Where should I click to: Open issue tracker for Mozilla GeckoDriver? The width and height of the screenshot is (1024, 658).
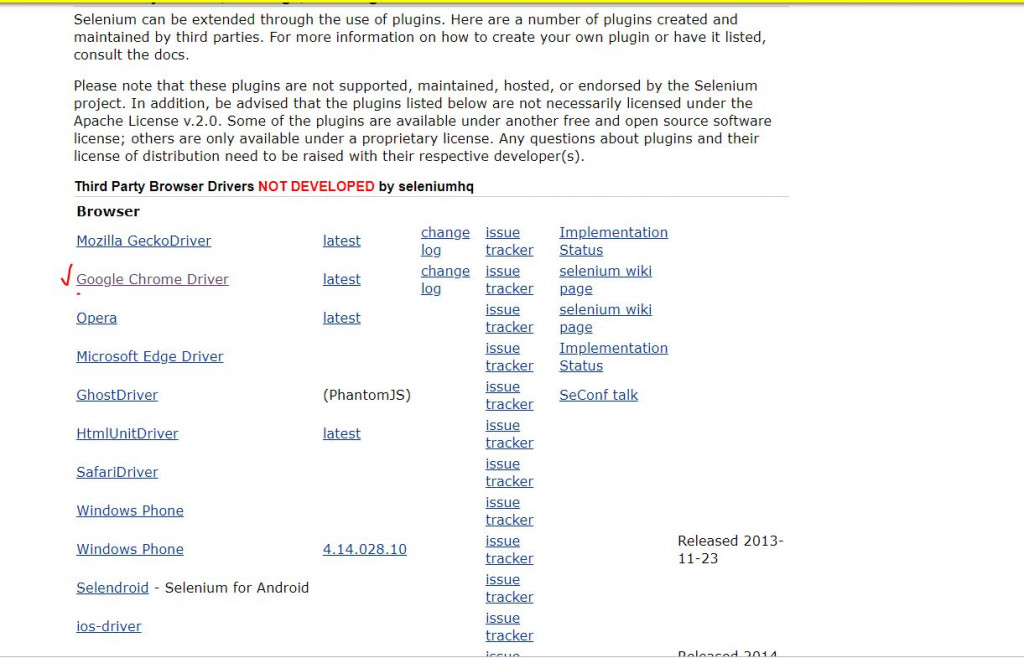[x=509, y=241]
